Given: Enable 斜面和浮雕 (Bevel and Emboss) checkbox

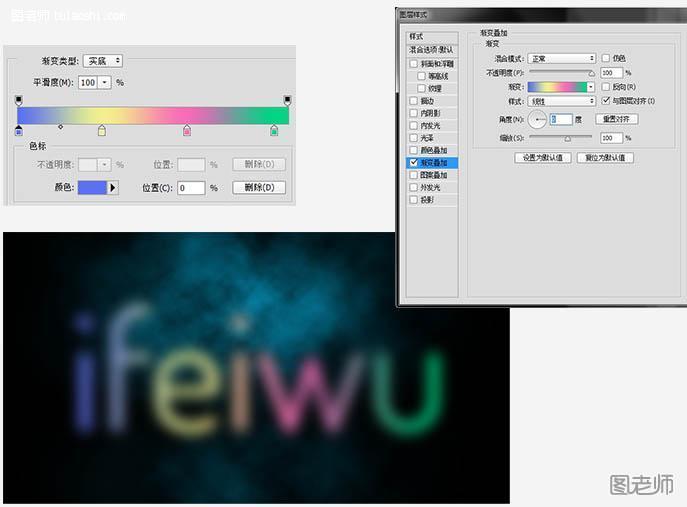Looking at the screenshot, I should (x=414, y=64).
